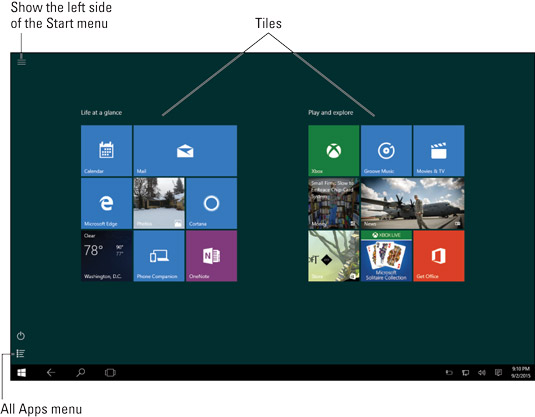This screenshot has width=535, height=417.
Task: Open the Money tile with the bookshelf image
Action: click(334, 203)
